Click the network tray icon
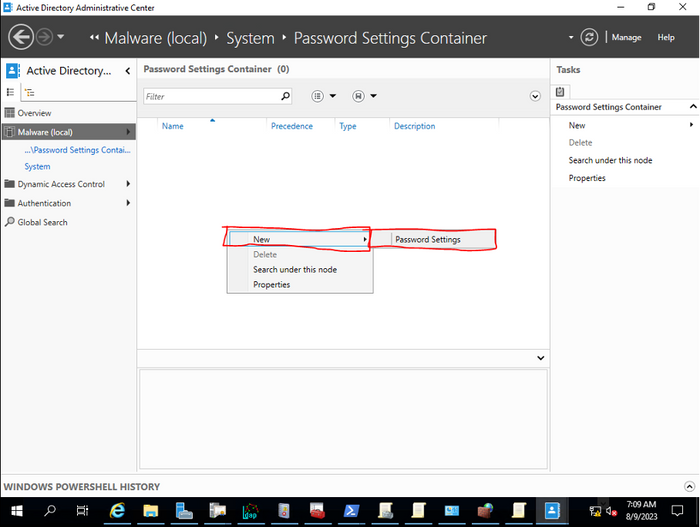The height and width of the screenshot is (527, 700). pyautogui.click(x=595, y=511)
